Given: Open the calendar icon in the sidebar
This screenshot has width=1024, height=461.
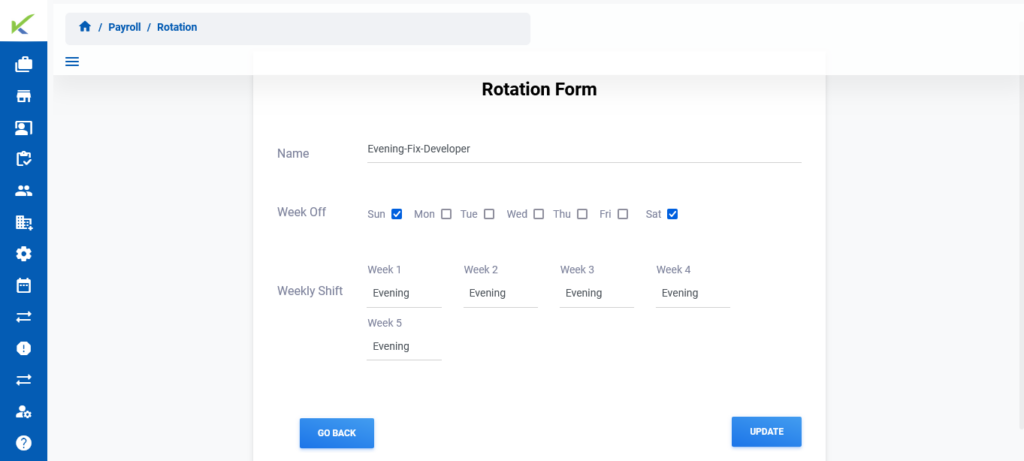Looking at the screenshot, I should (x=24, y=285).
